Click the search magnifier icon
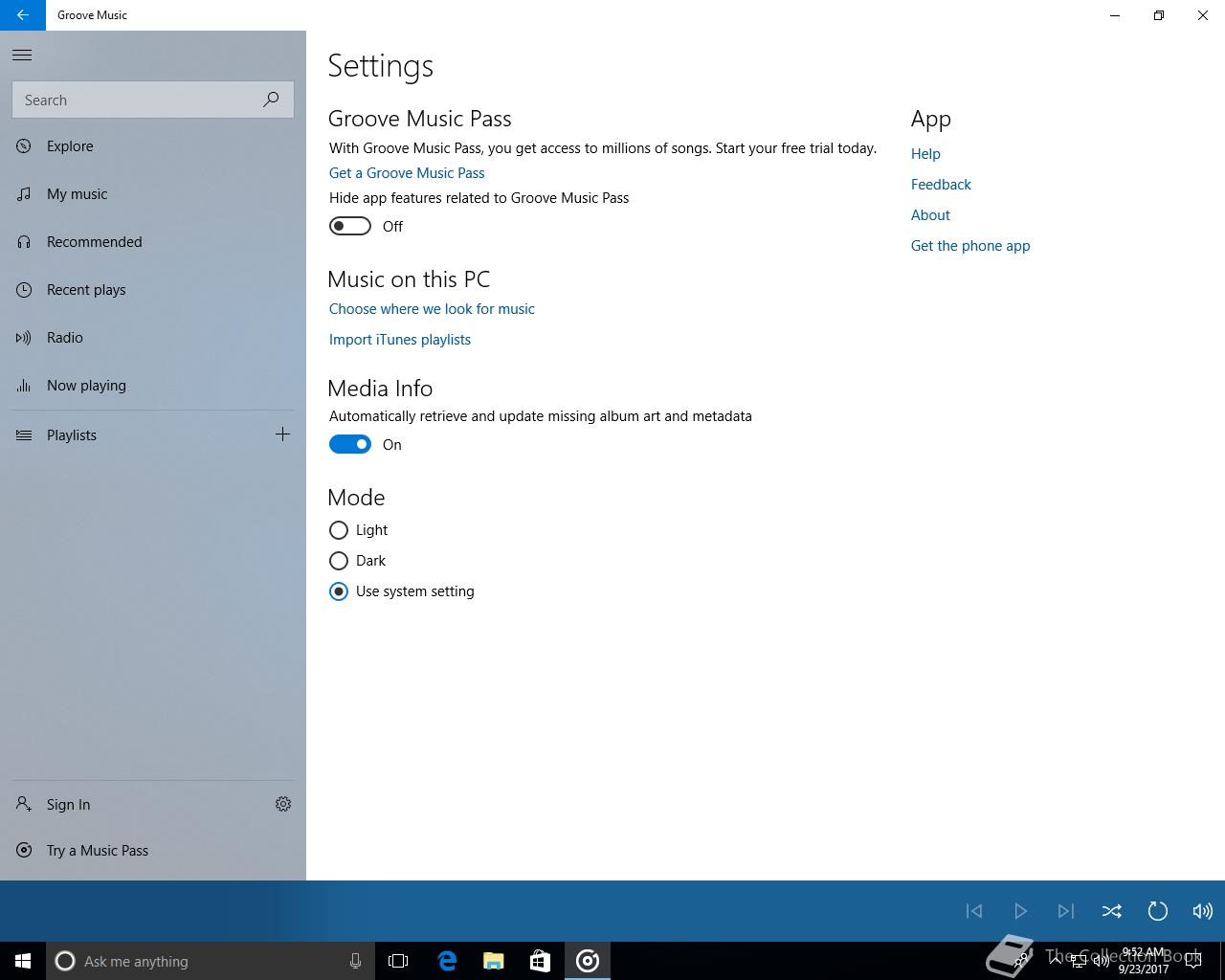This screenshot has width=1225, height=980. 271,100
